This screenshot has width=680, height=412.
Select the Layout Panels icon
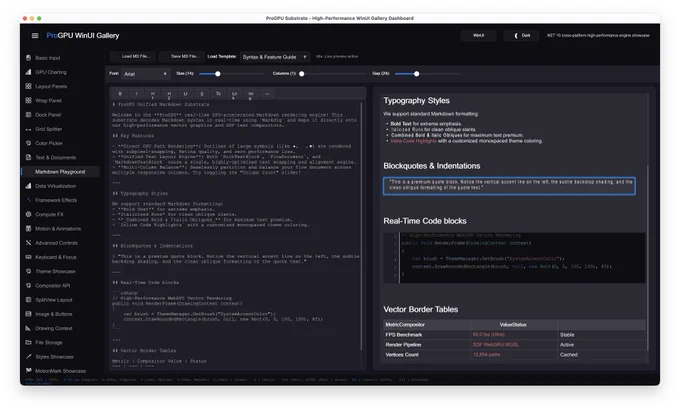[28, 86]
